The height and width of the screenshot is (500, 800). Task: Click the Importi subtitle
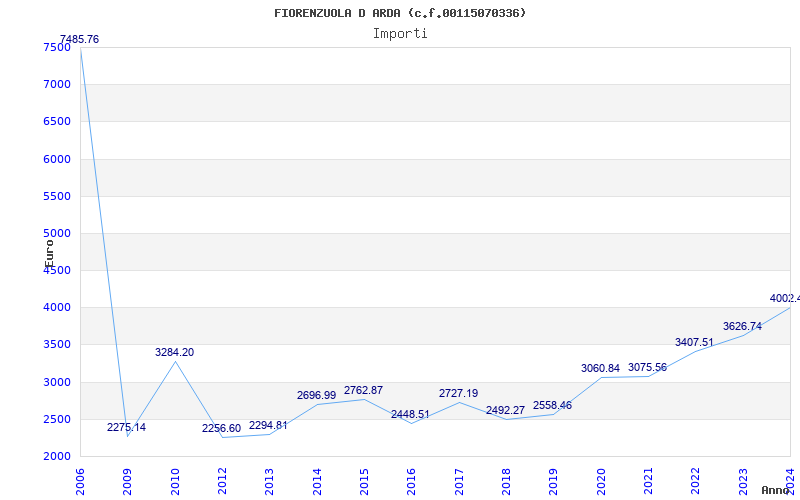(x=400, y=34)
